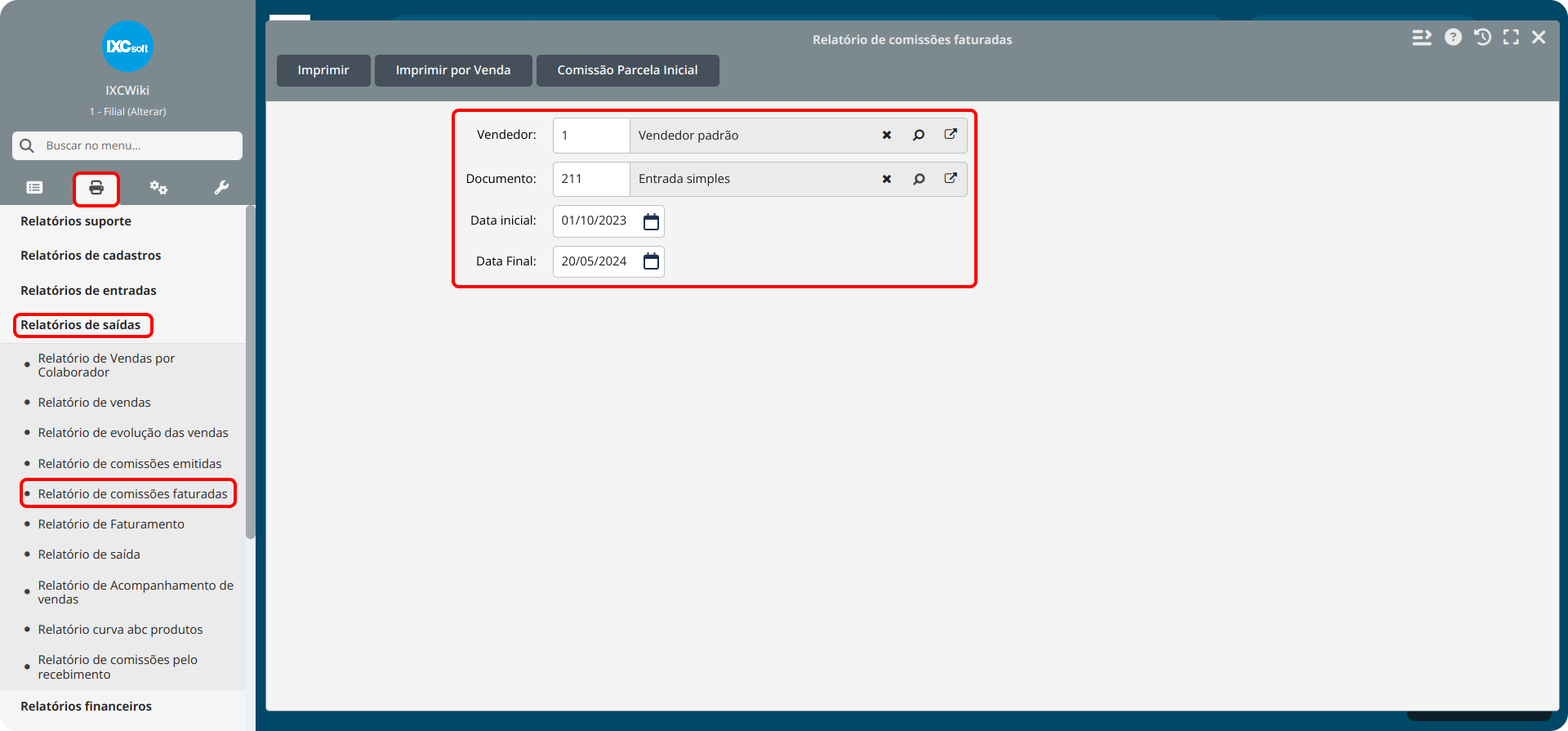Click the window list arrows icon in header
Image resolution: width=1568 pixels, height=731 pixels.
tap(1422, 38)
